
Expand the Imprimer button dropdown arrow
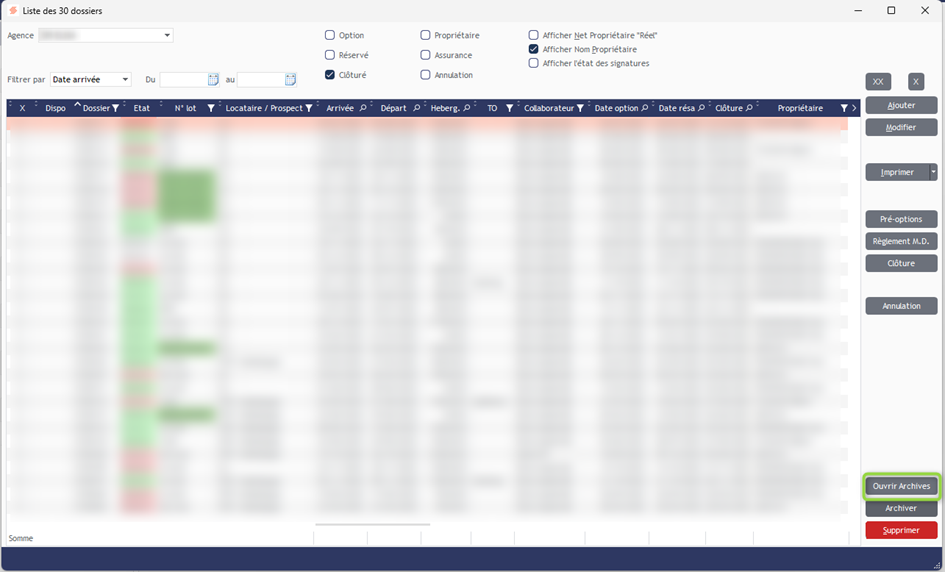933,172
